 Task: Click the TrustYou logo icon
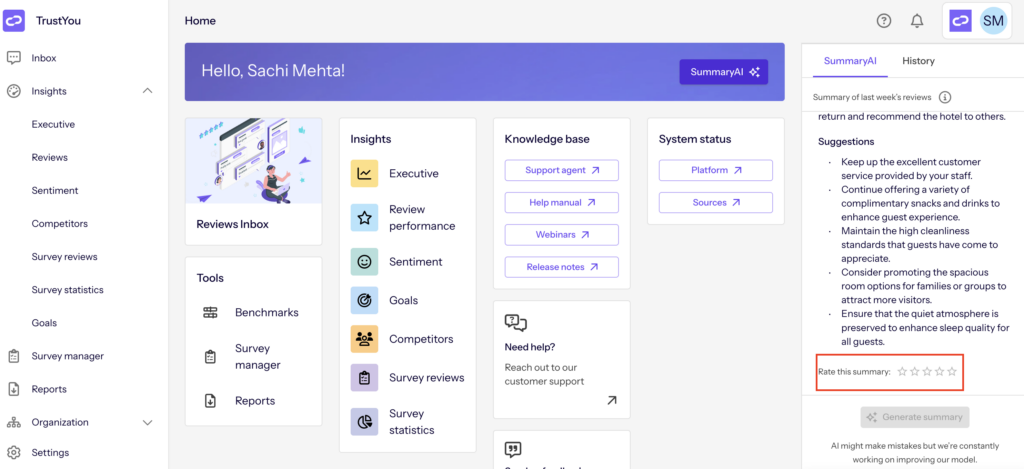tap(14, 21)
